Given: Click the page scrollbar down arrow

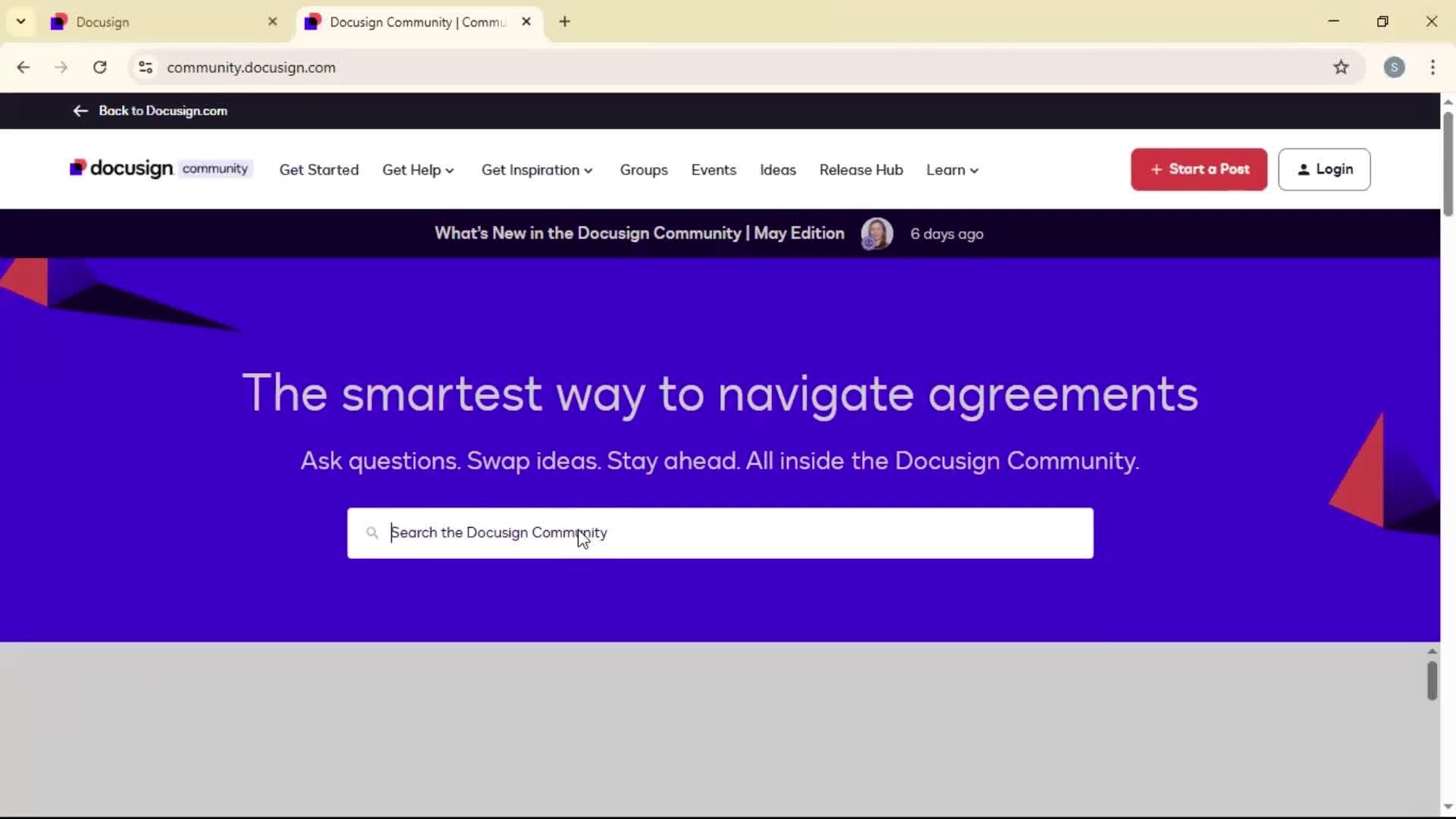Looking at the screenshot, I should point(1448,807).
